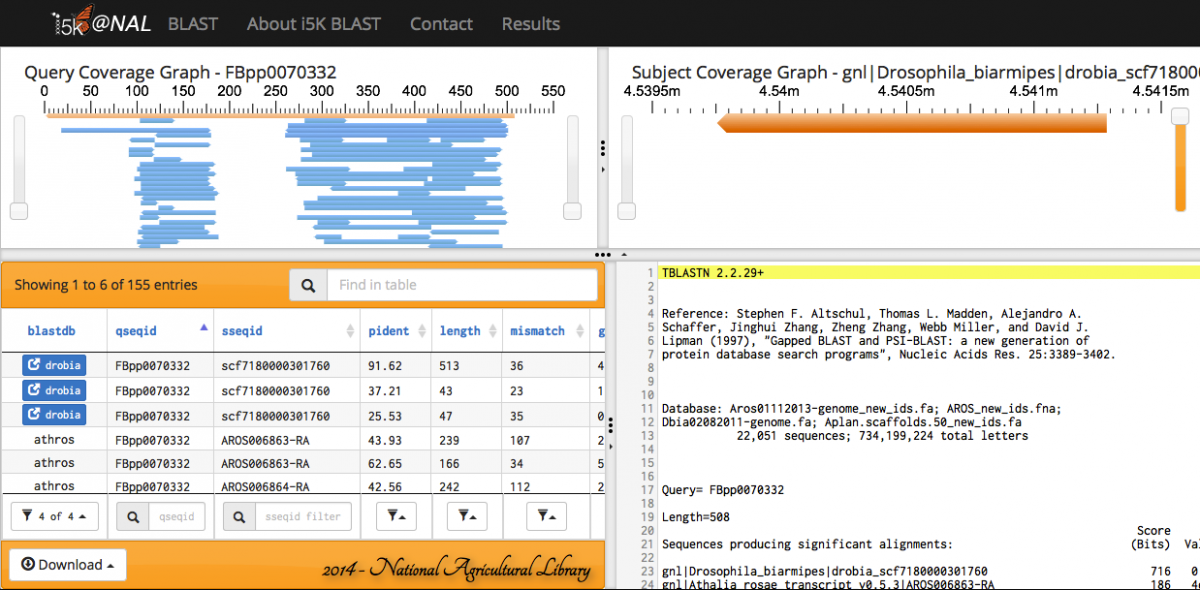This screenshot has width=1200, height=590.
Task: Expand the blastdb '4 of 4' filter dropdown
Action: click(x=54, y=516)
